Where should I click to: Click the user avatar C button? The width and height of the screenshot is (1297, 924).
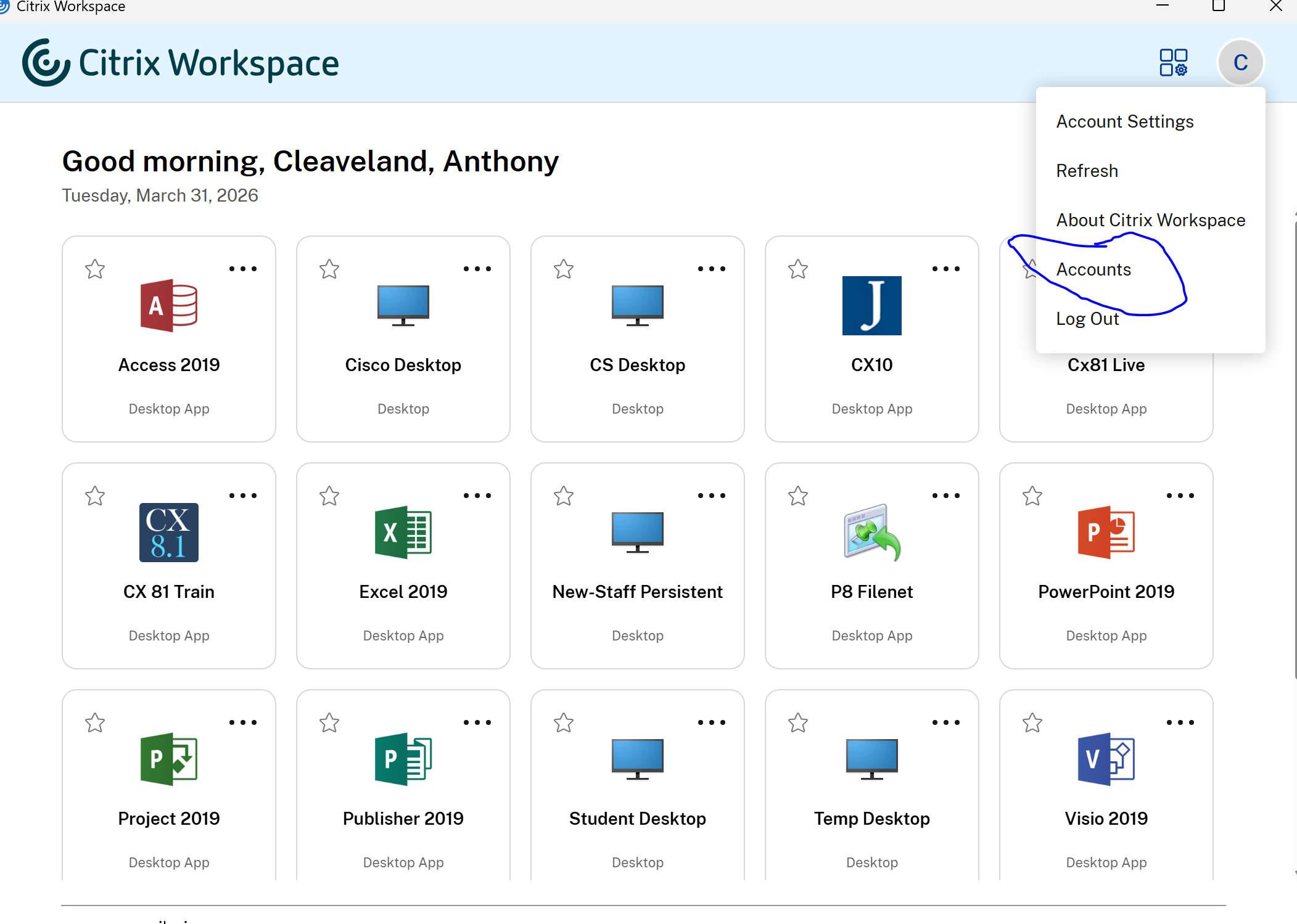click(1240, 62)
